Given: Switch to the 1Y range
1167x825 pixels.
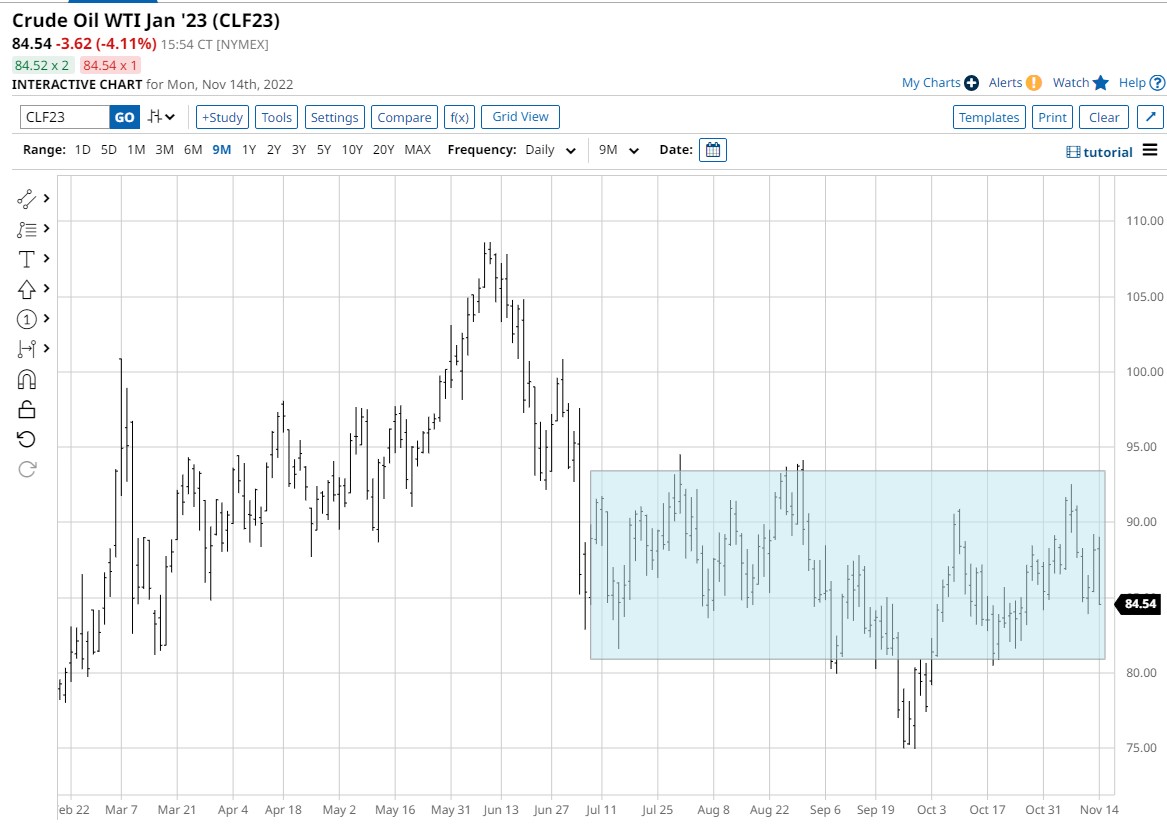Looking at the screenshot, I should (x=248, y=149).
